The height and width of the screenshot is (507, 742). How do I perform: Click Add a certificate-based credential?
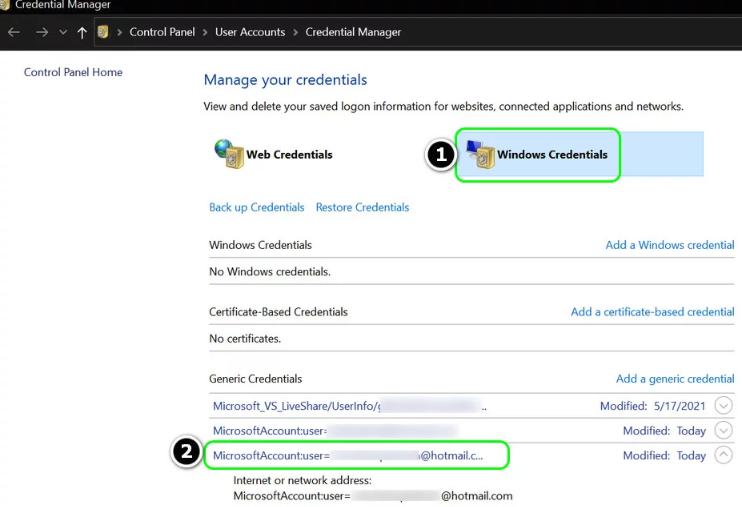coord(652,311)
